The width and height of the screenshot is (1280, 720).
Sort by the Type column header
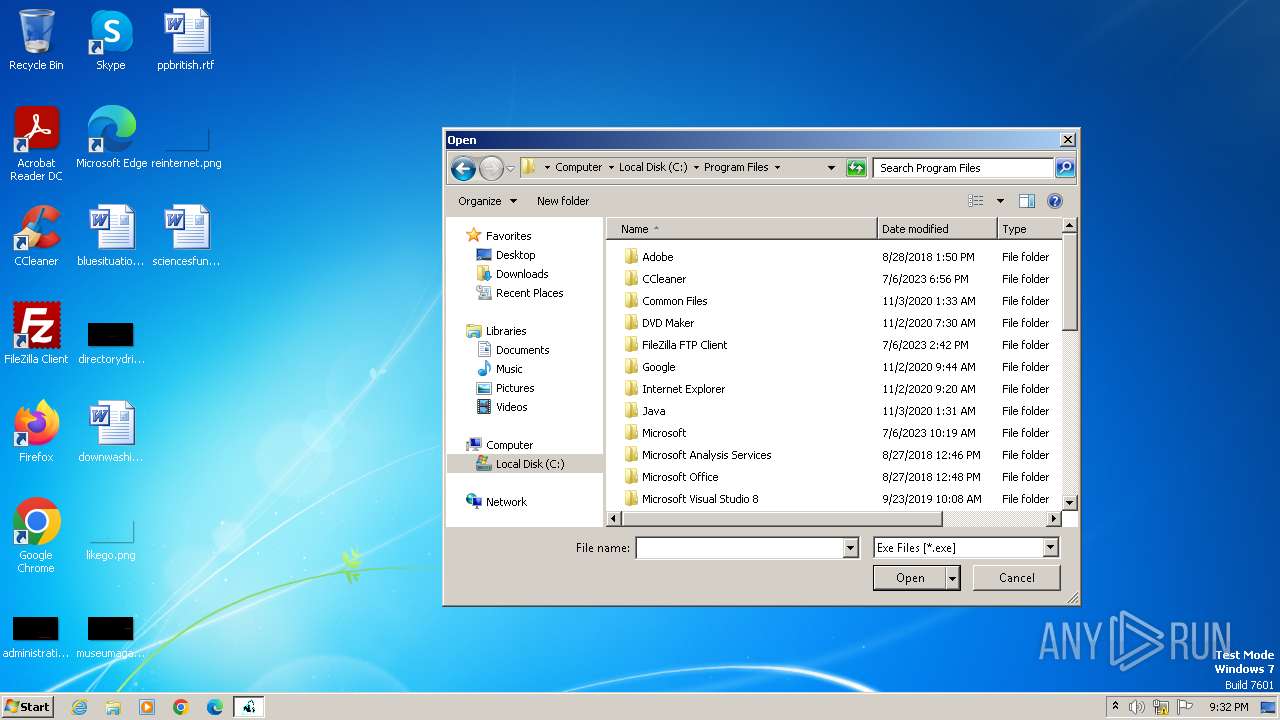click(1028, 229)
